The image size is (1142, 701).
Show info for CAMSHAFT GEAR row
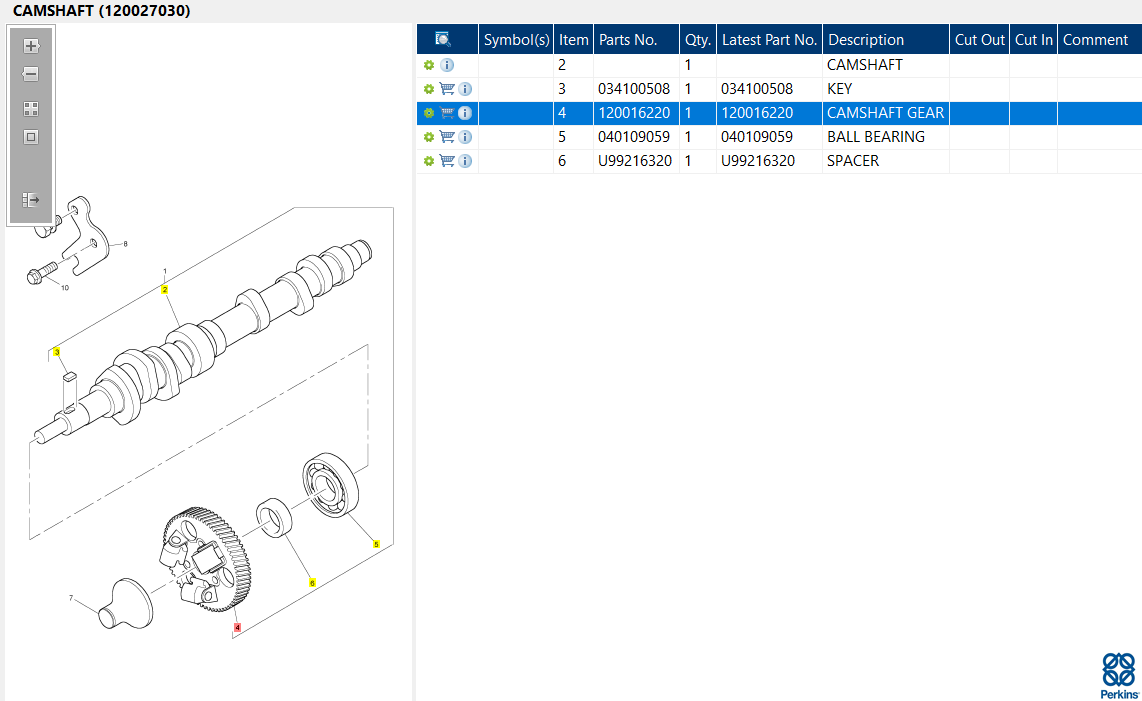click(x=465, y=113)
